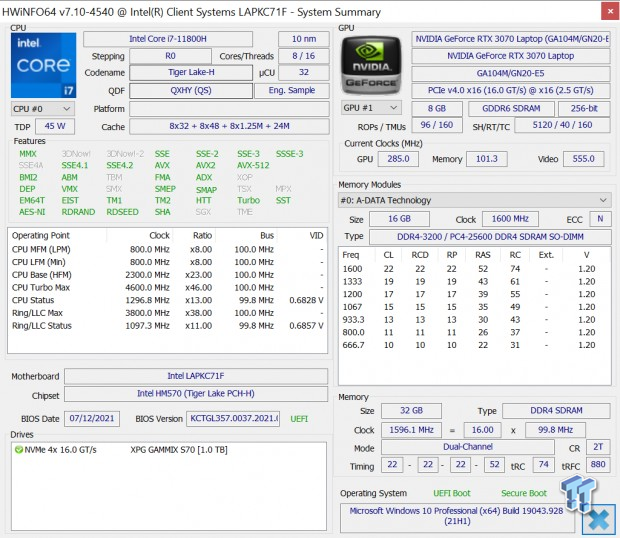Image resolution: width=620 pixels, height=538 pixels.
Task: Click the 45 W TDP value
Action: (x=55, y=126)
